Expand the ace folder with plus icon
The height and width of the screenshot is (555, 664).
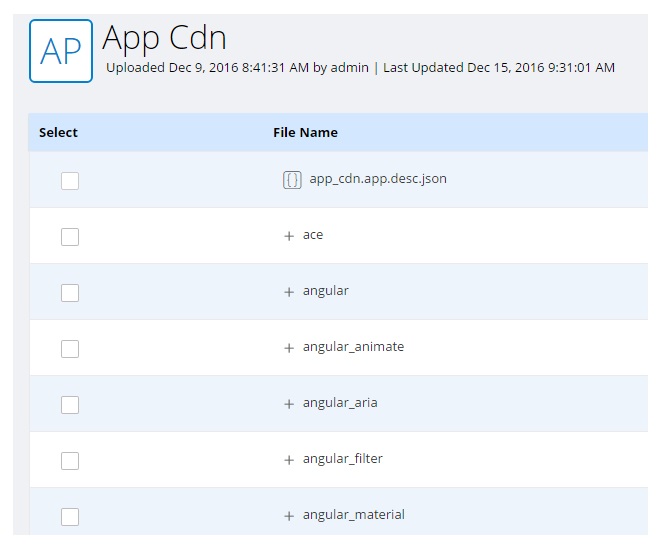click(x=289, y=236)
